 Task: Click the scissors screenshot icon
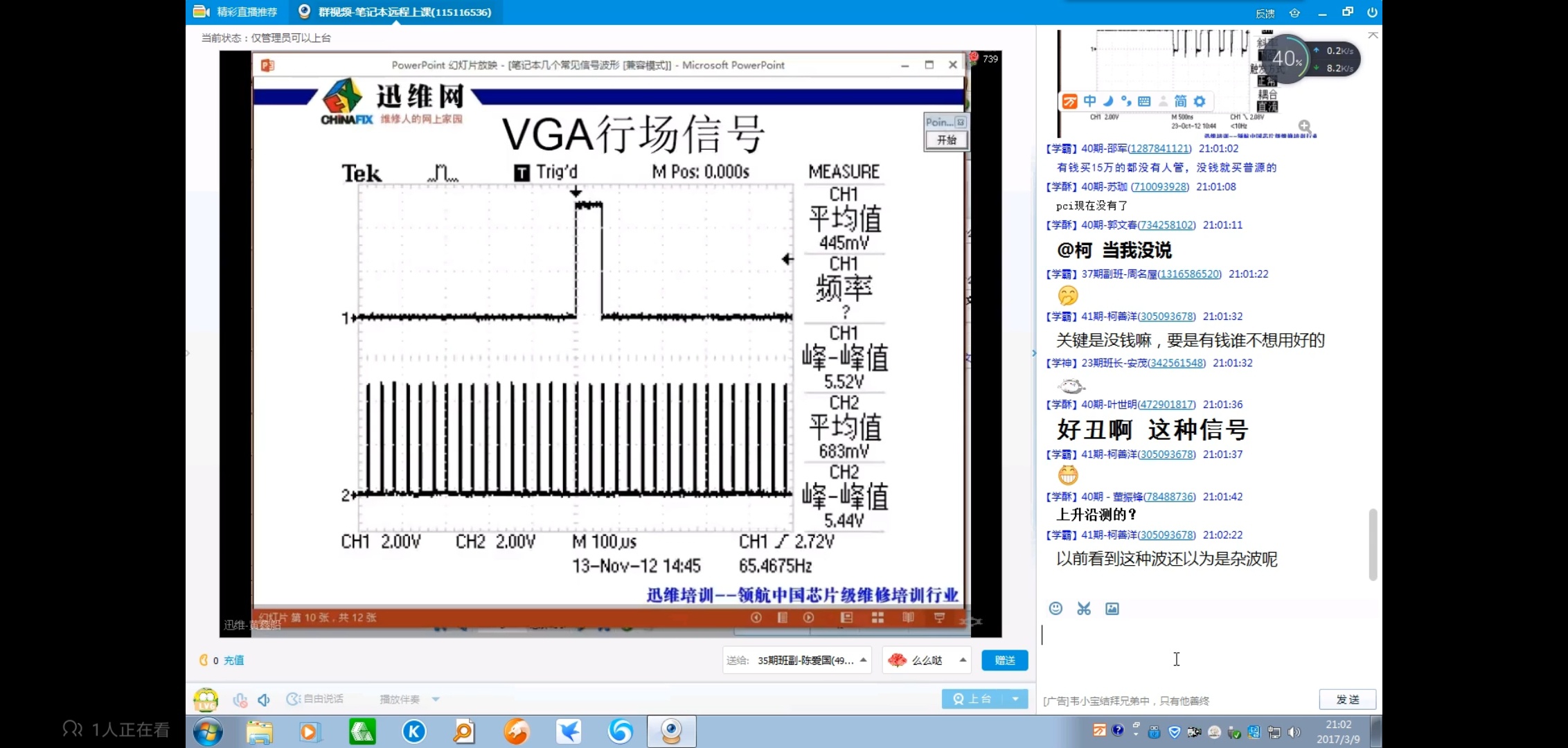pyautogui.click(x=1084, y=608)
